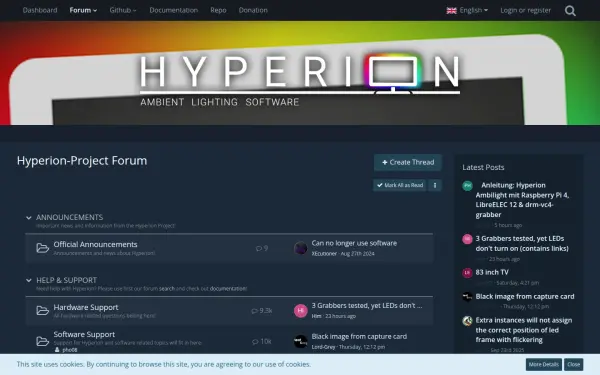Open latest post 'Extra instances will not assign'
The image size is (600, 375).
pos(524,330)
